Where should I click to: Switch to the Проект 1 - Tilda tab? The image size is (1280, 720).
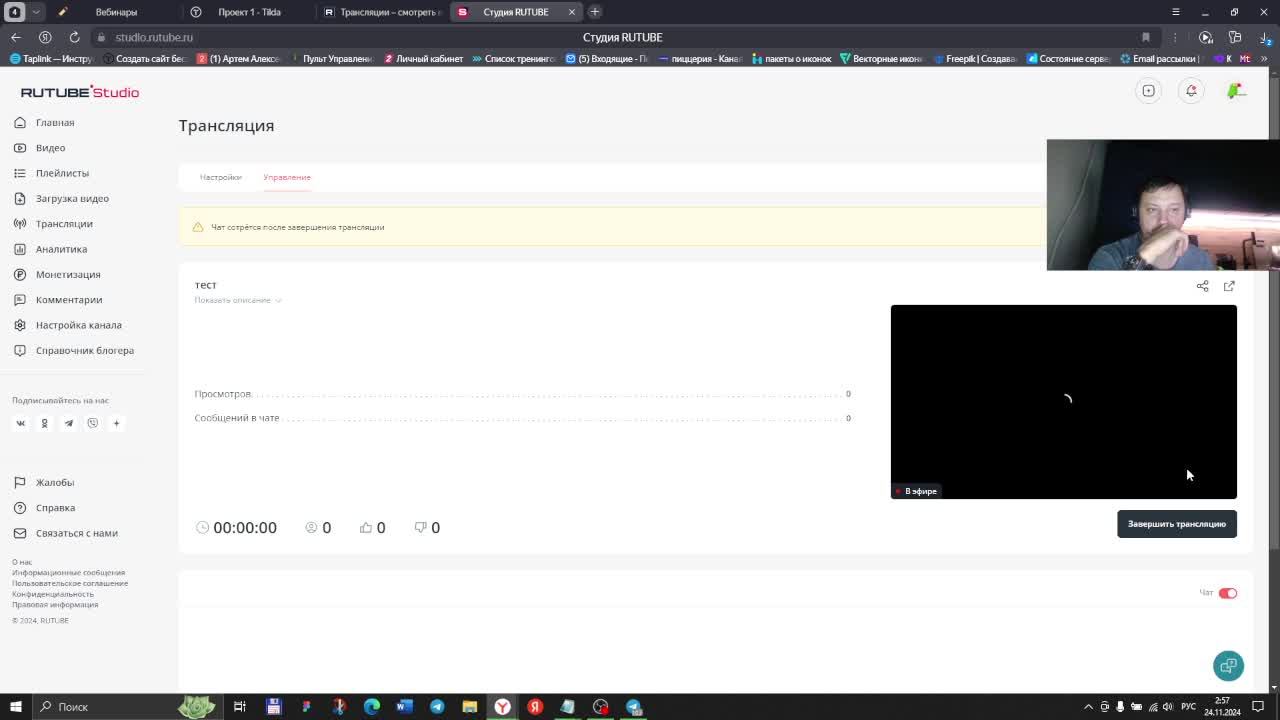pos(249,12)
